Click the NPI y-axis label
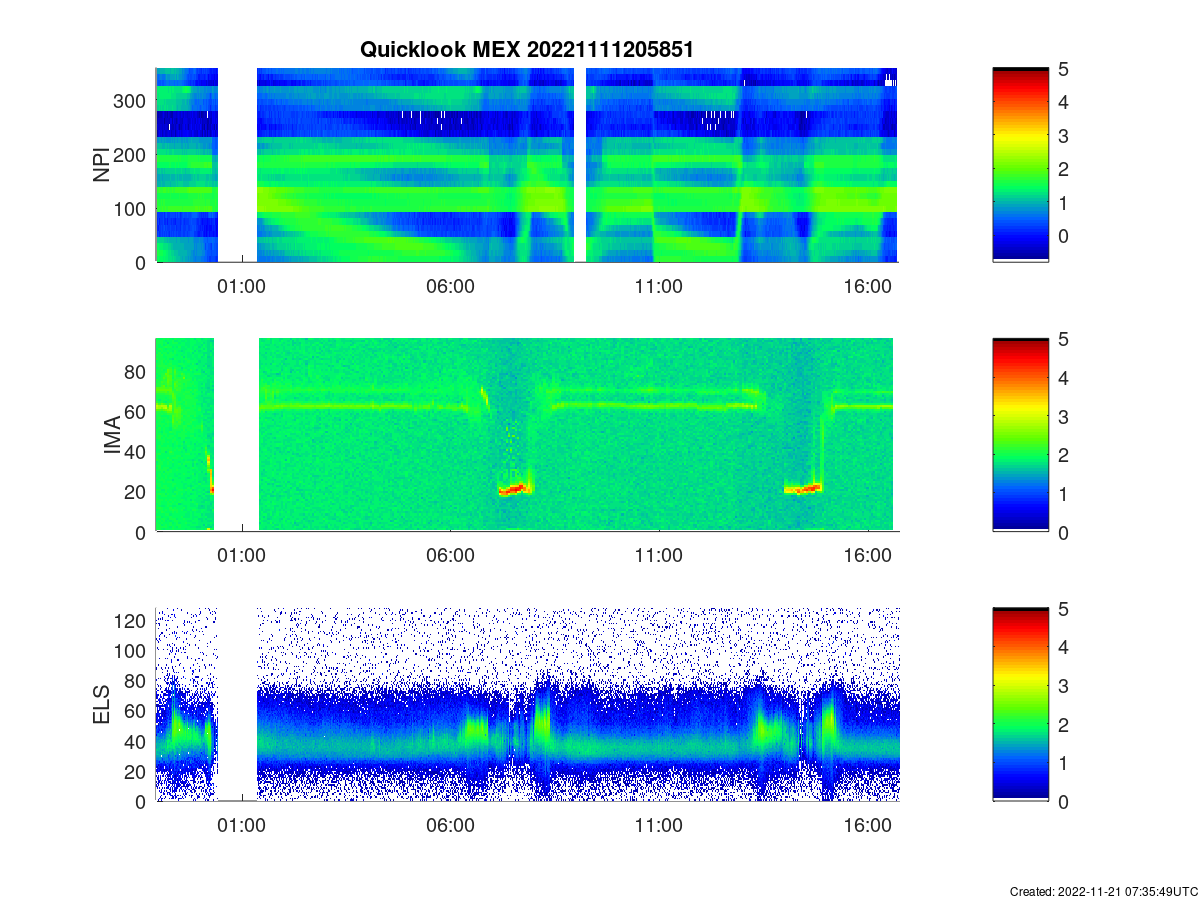The image size is (1200, 900). [101, 166]
